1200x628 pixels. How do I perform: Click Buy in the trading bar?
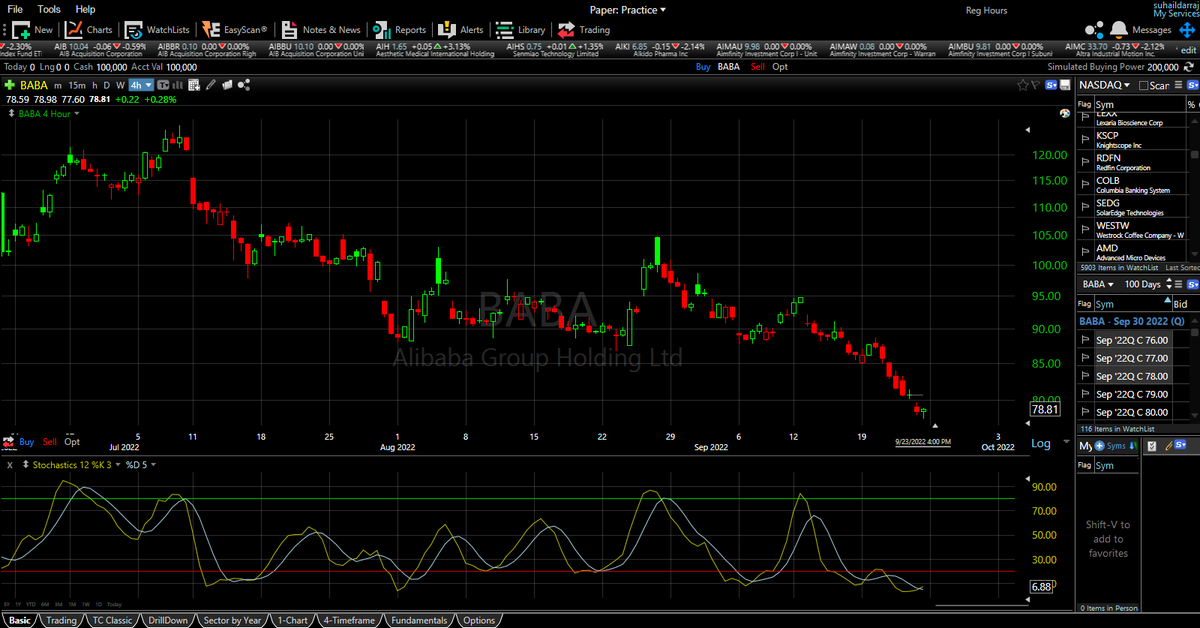tap(702, 66)
